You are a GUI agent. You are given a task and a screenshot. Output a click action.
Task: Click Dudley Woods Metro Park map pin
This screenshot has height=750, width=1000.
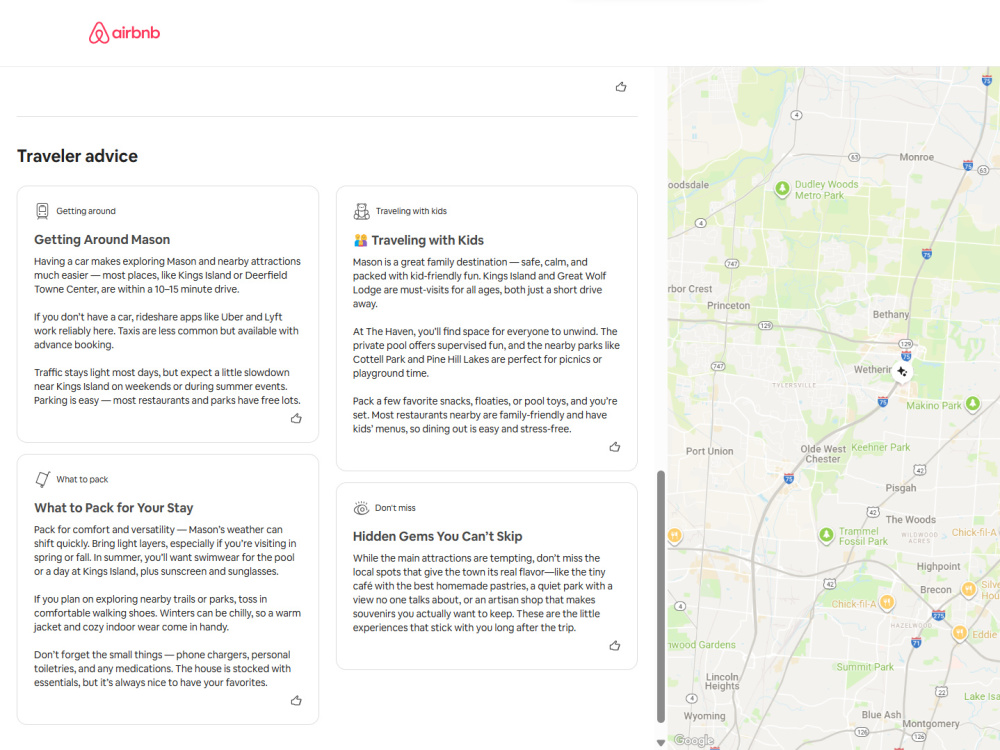[782, 189]
